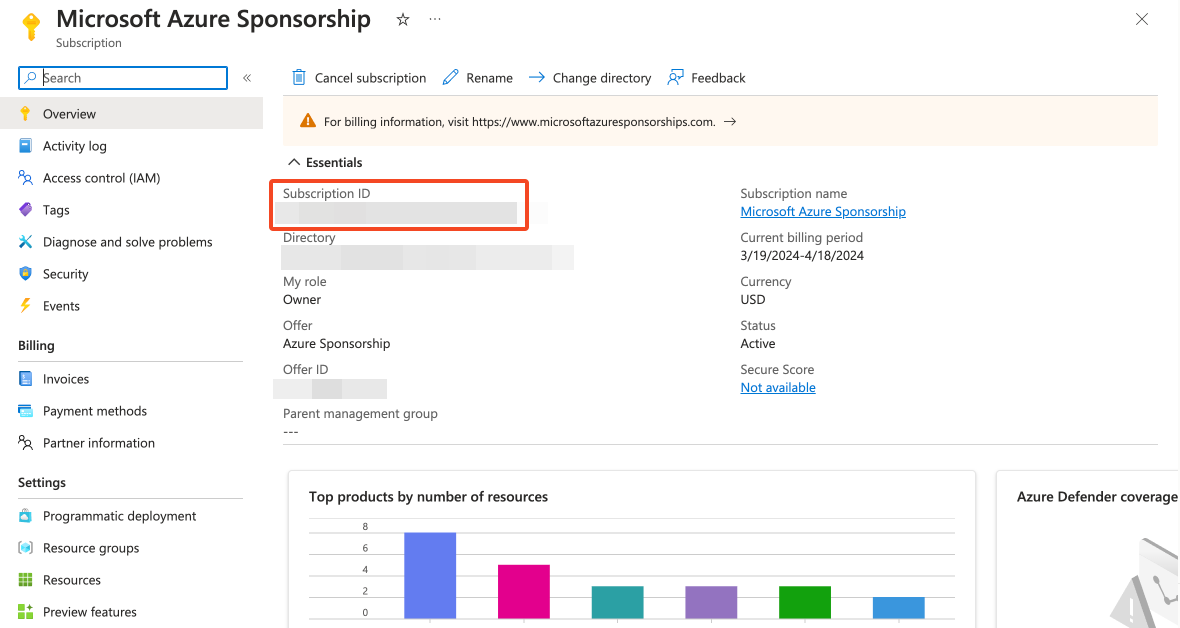This screenshot has height=628, width=1180.
Task: Open Resource groups
Action: pyautogui.click(x=91, y=548)
